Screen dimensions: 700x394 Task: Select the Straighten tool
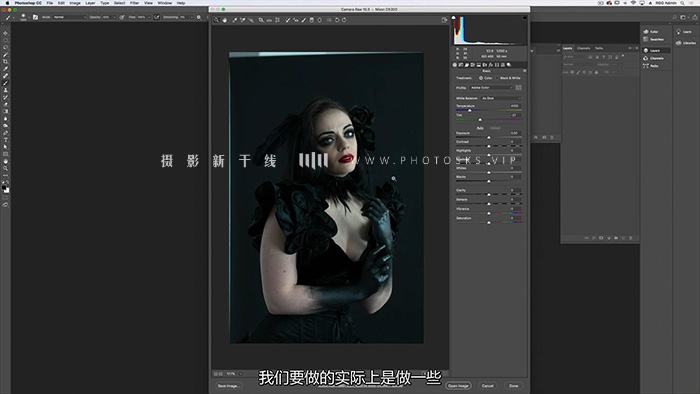(269, 20)
